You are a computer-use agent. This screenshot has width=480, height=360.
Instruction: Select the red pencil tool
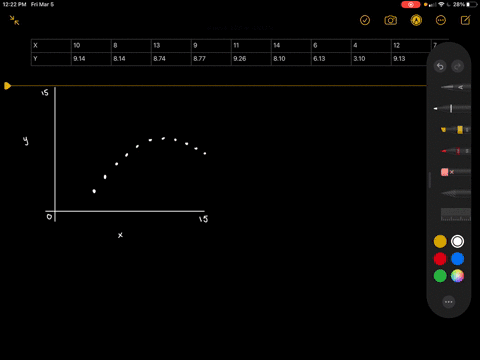coord(456,151)
